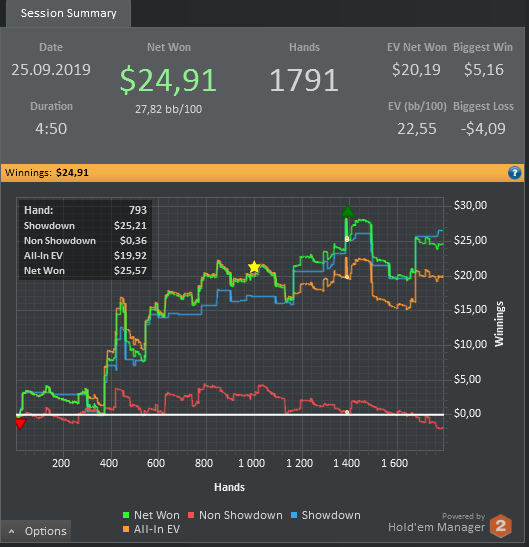Click the tooltip Non Showdown value $0,36
The width and height of the screenshot is (529, 547).
[x=133, y=241]
